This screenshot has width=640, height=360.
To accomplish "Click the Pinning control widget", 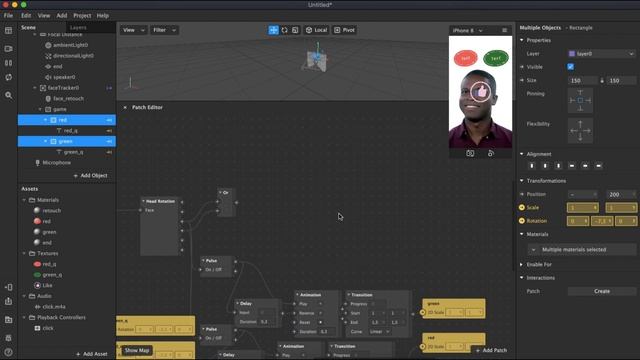I will (580, 100).
